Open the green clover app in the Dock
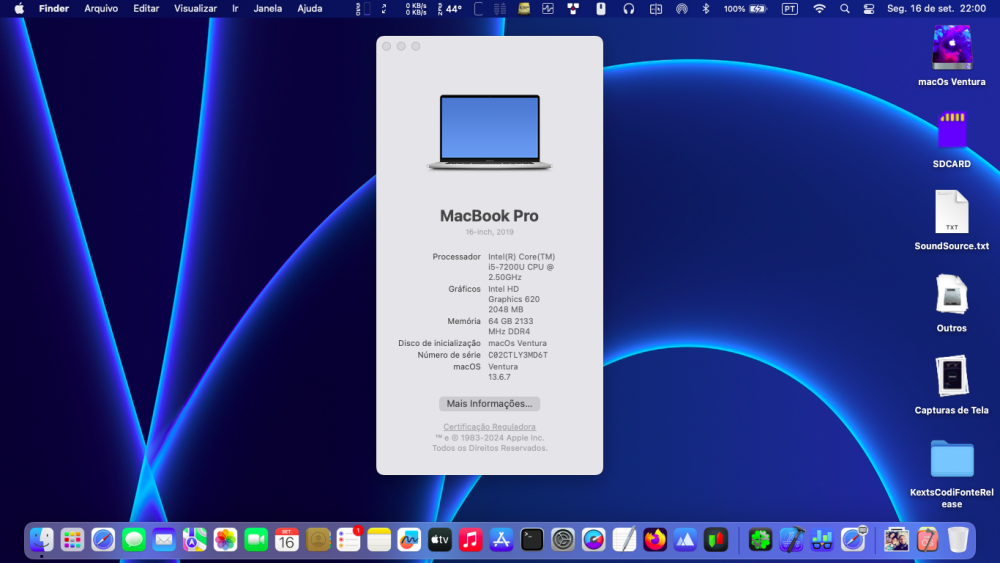Image resolution: width=1000 pixels, height=563 pixels. click(760, 540)
